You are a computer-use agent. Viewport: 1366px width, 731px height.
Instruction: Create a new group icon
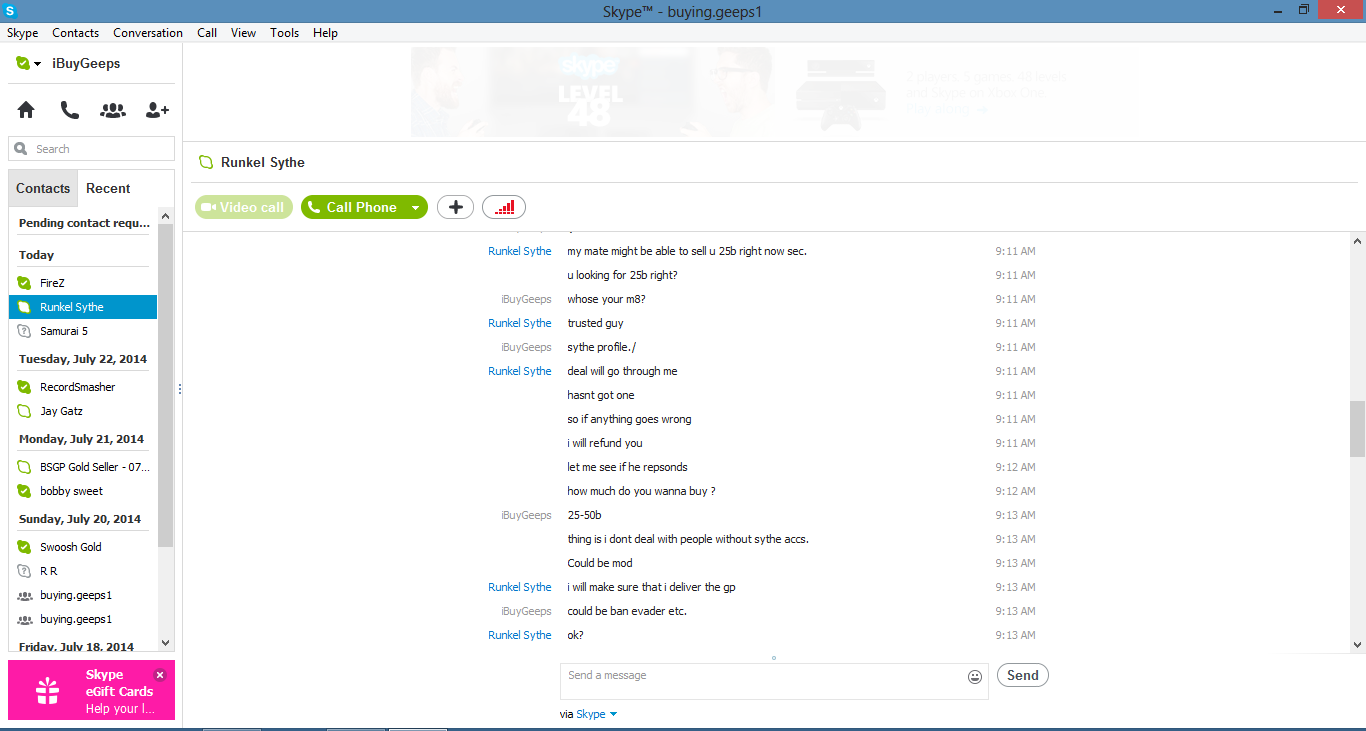point(113,110)
